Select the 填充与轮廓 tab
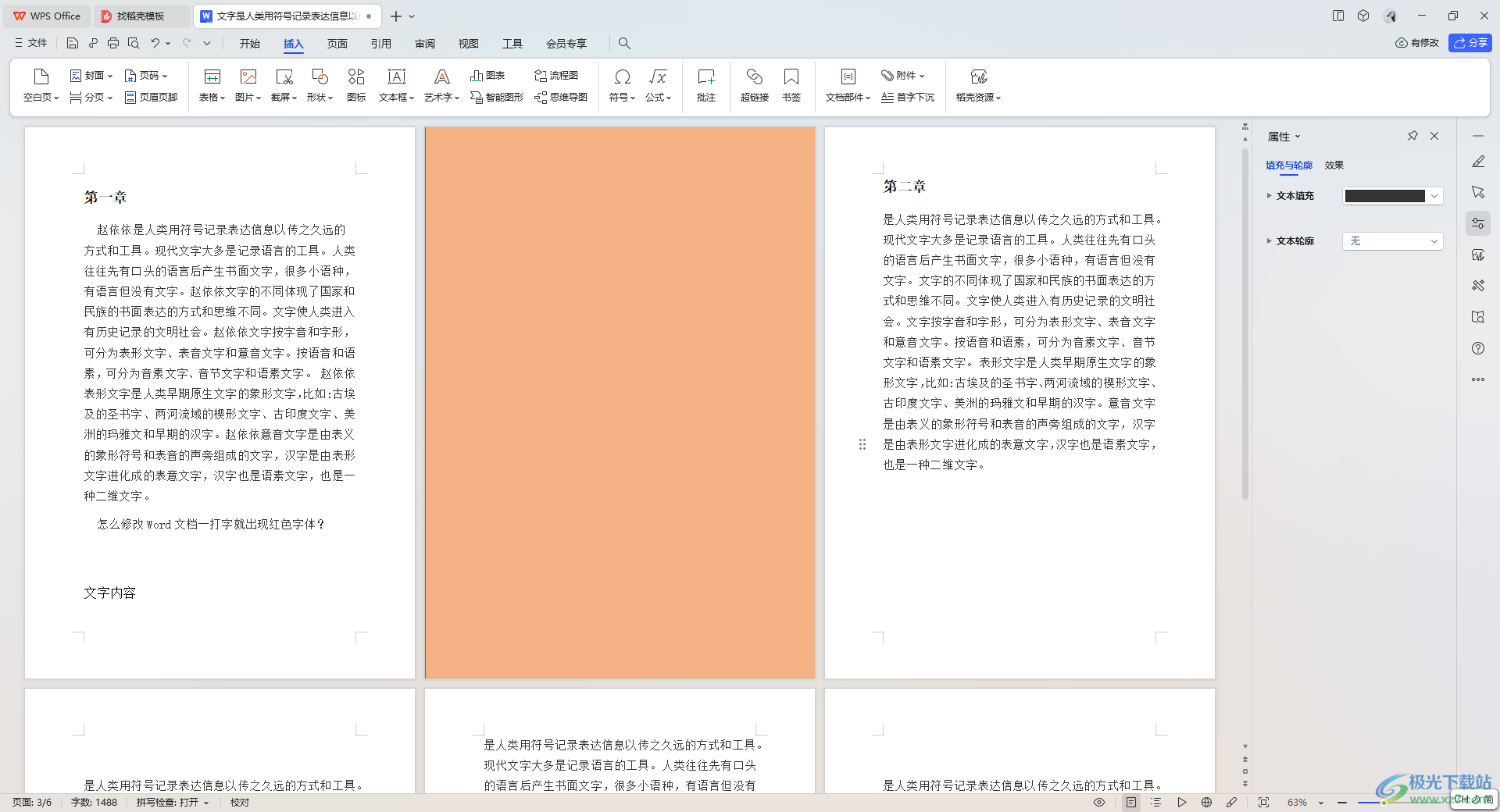The image size is (1500, 812). tap(1289, 165)
